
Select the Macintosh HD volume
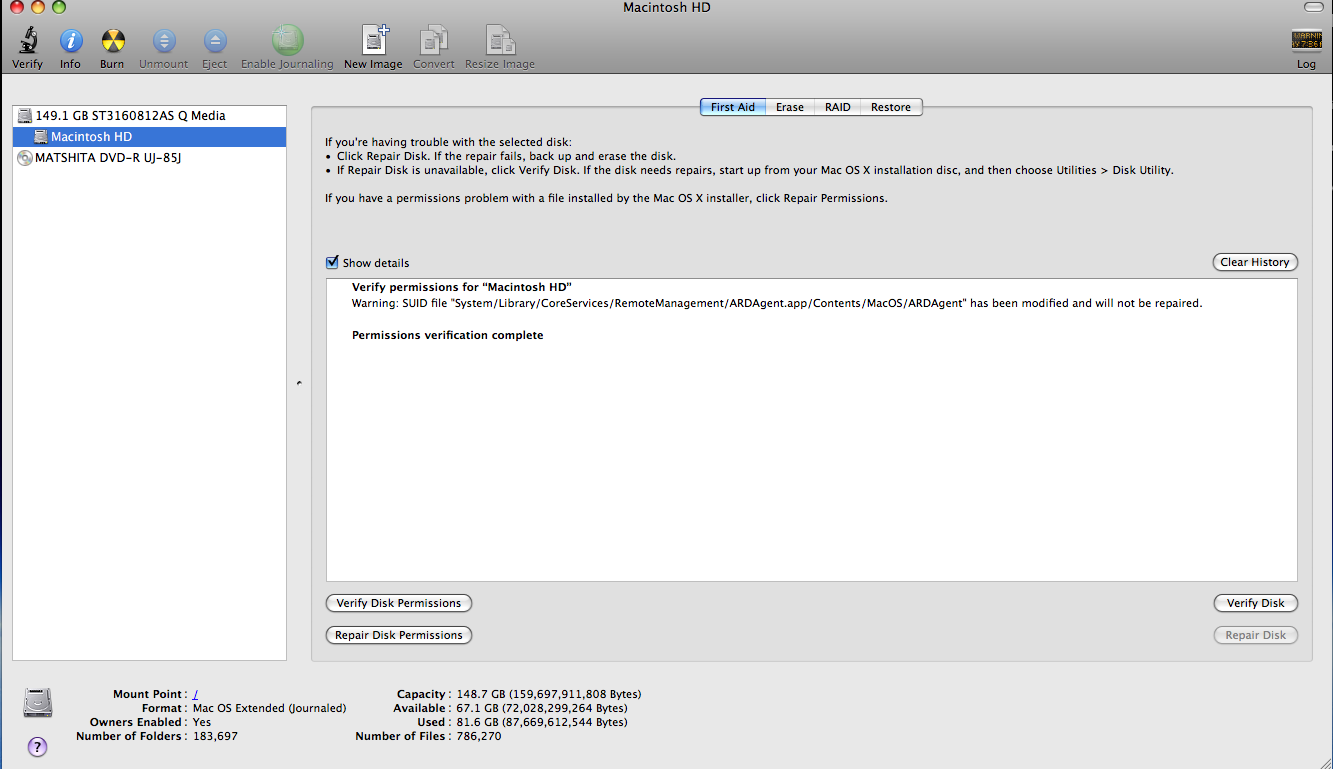[x=150, y=137]
